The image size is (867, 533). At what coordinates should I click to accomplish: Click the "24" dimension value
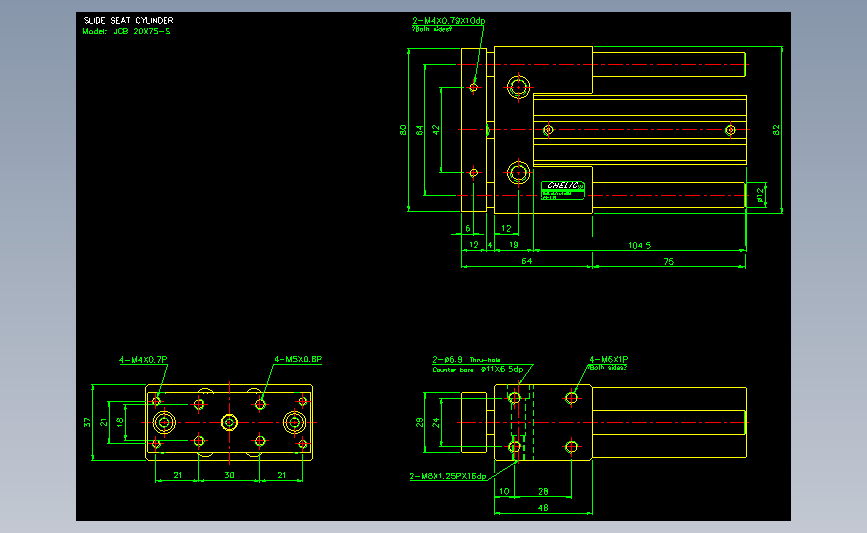436,422
